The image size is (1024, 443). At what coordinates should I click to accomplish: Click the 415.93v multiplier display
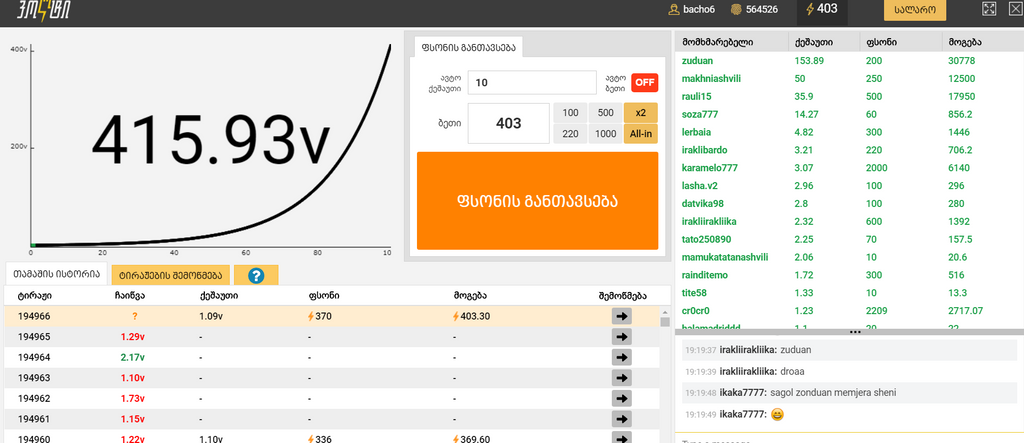(x=211, y=140)
